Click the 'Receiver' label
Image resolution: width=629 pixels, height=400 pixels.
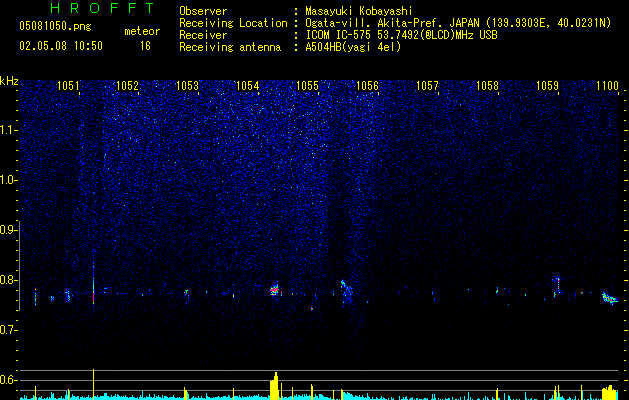[203, 35]
